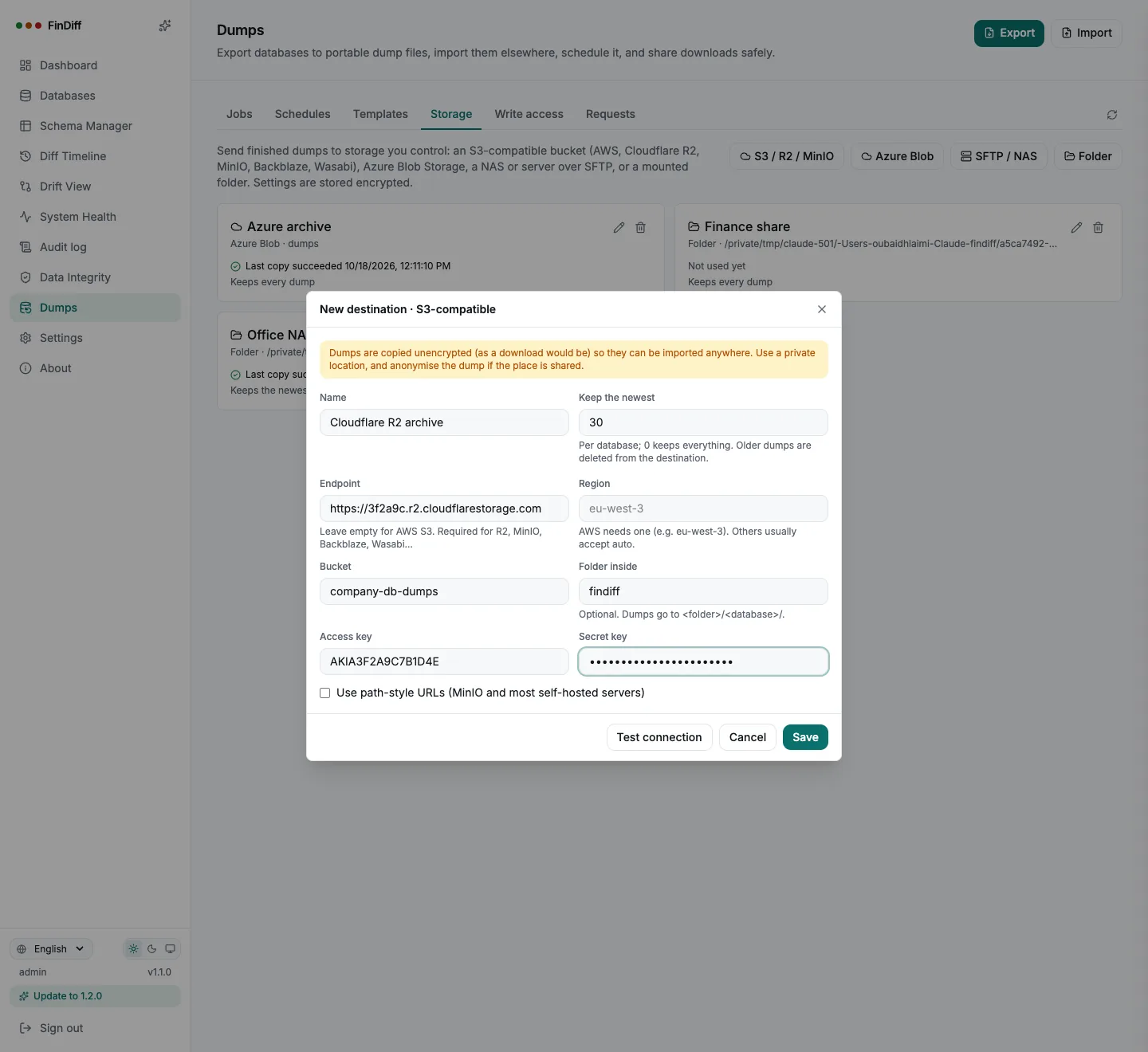1148x1052 pixels.
Task: Click the refresh icon beside the tabs row
Action: point(1112,115)
